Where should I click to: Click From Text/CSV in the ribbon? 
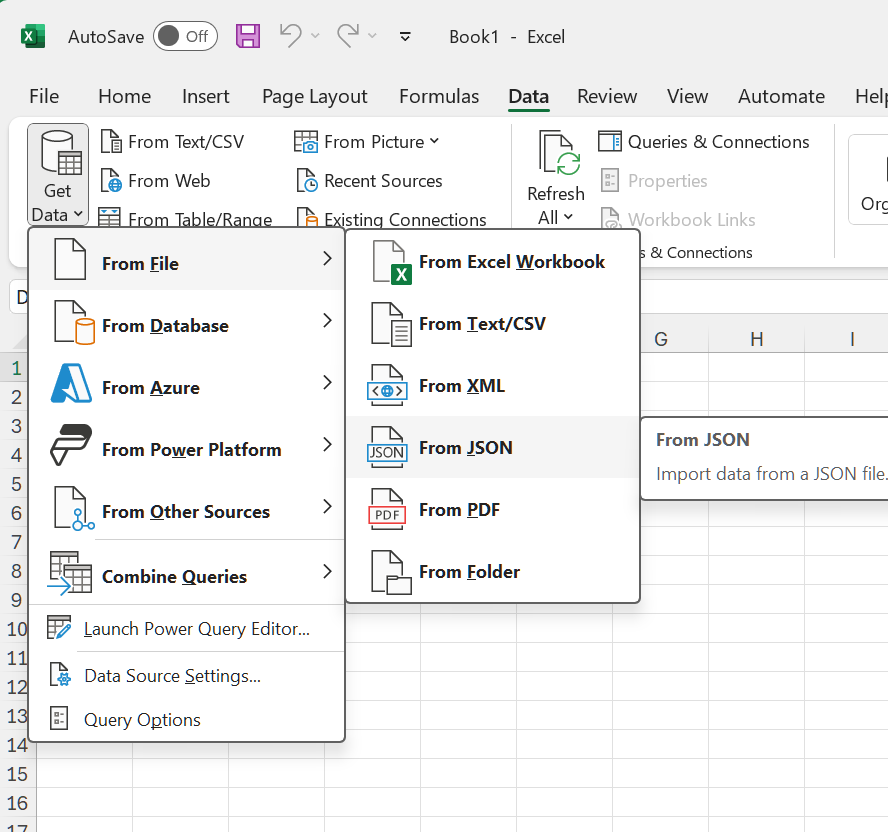pos(173,142)
